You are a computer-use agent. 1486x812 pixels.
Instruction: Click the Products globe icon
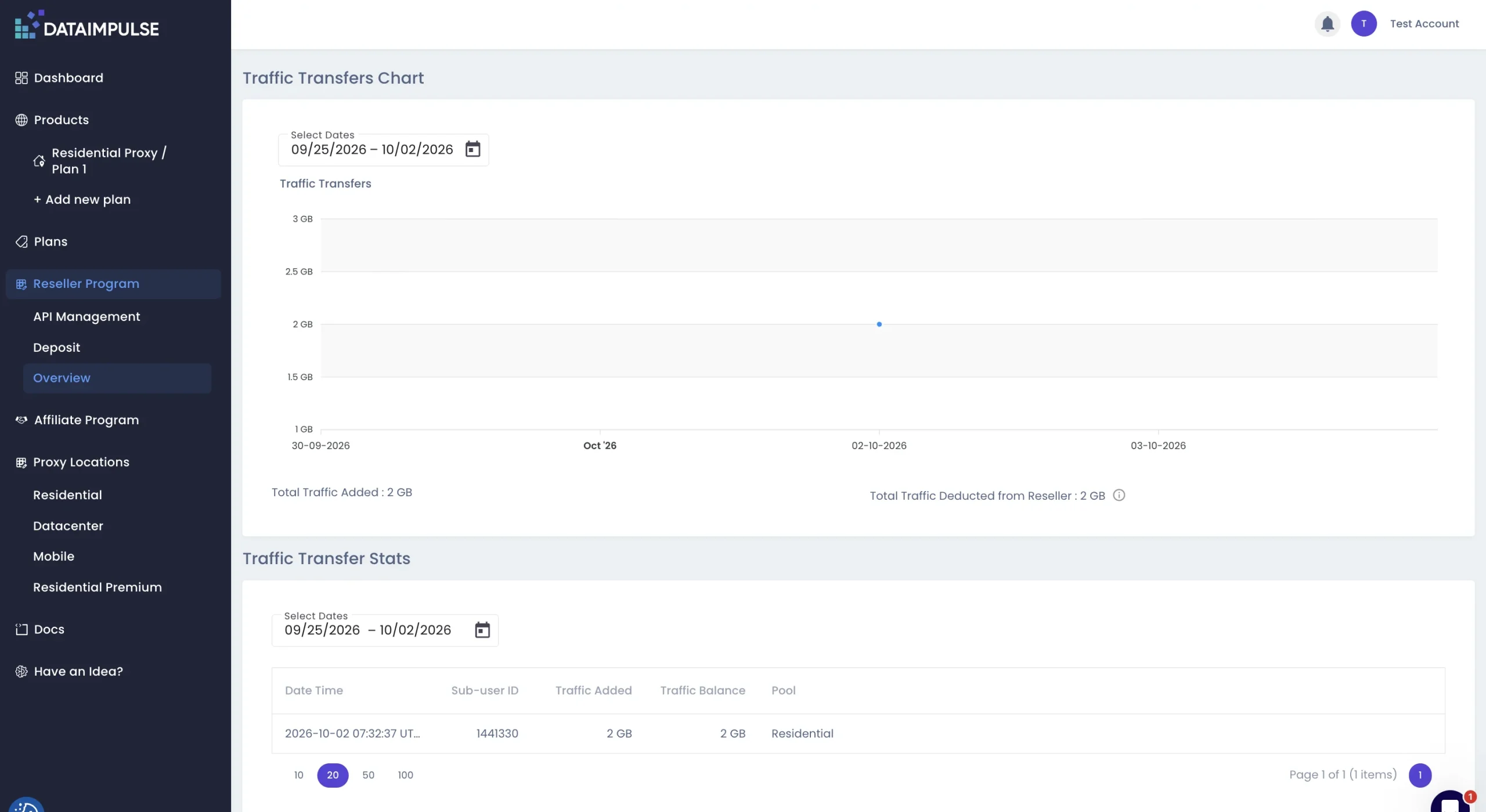tap(21, 120)
